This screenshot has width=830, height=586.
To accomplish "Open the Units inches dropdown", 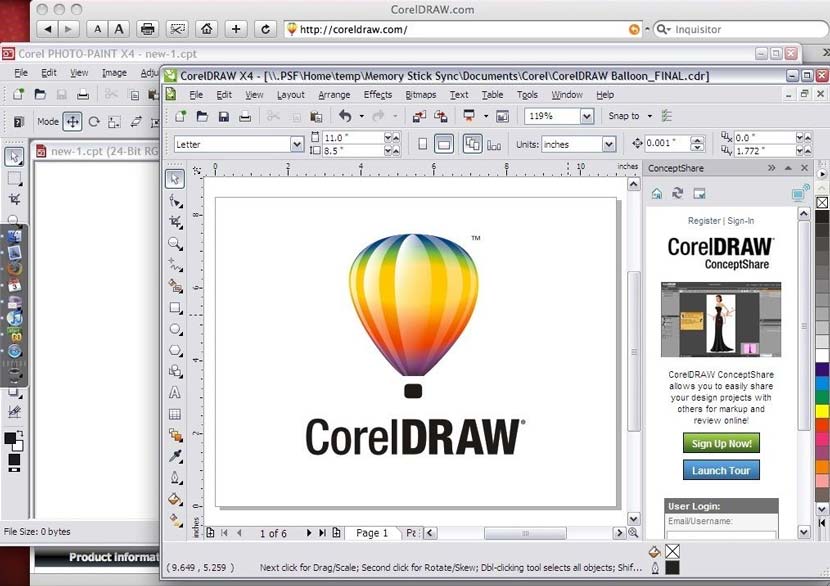I will tap(608, 144).
